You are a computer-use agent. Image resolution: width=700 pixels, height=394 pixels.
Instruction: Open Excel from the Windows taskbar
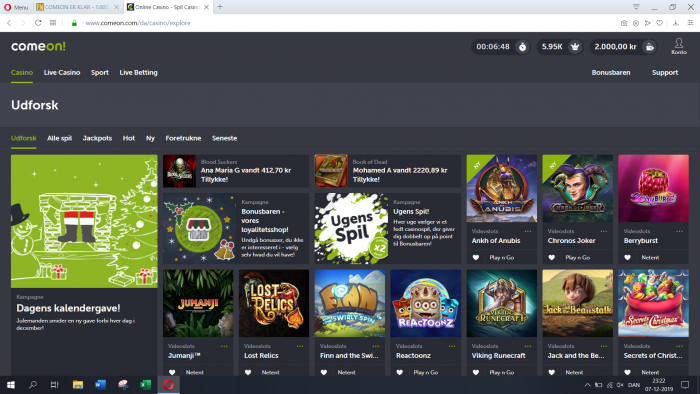click(146, 385)
